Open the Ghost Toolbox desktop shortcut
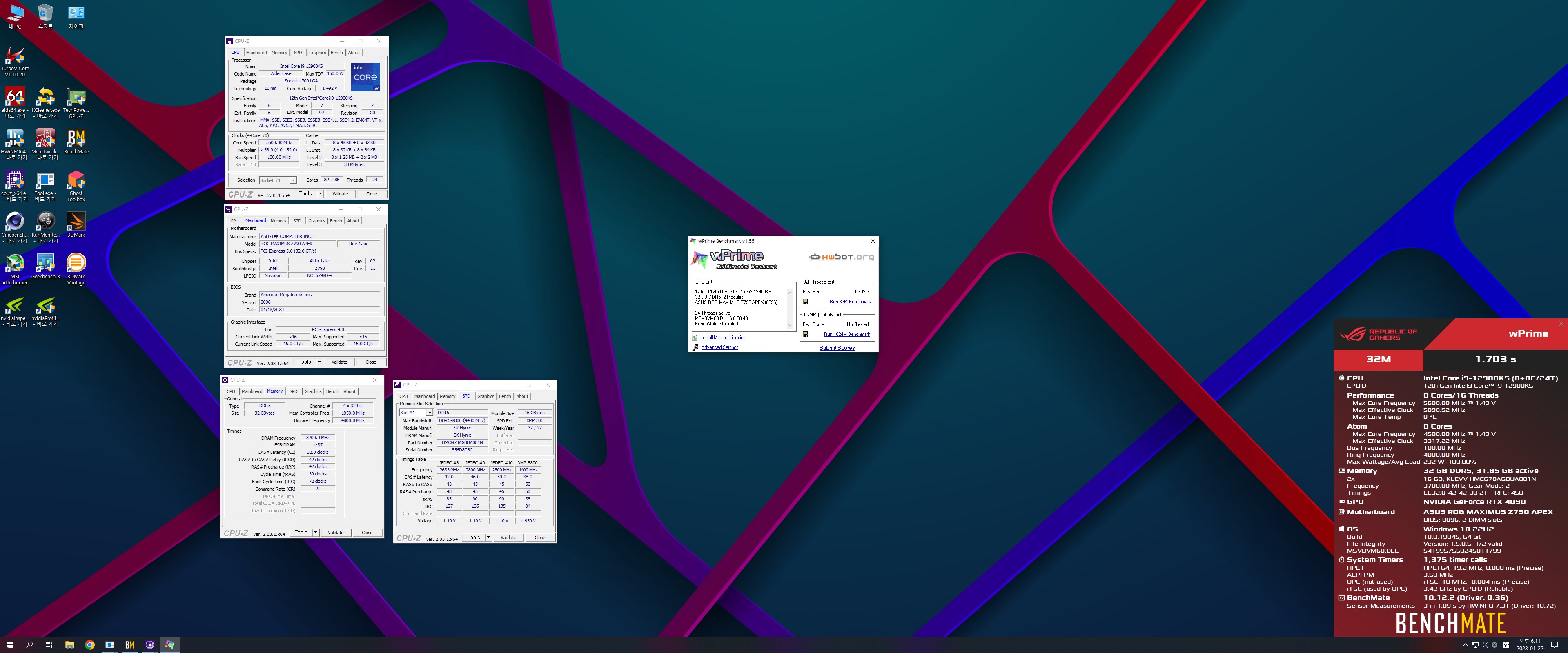The height and width of the screenshot is (653, 1568). click(76, 186)
